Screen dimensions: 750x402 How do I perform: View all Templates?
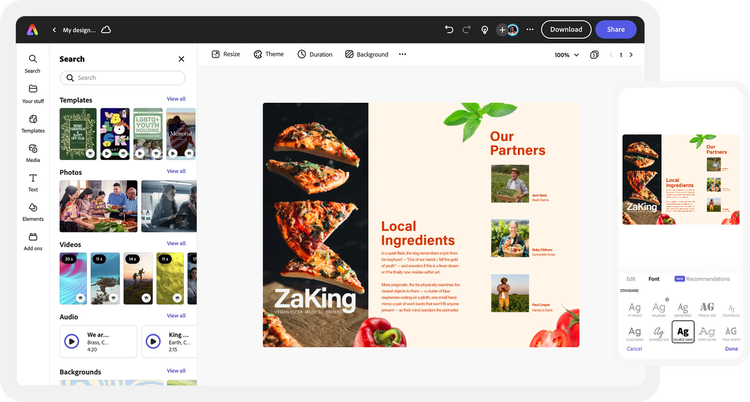[176, 99]
